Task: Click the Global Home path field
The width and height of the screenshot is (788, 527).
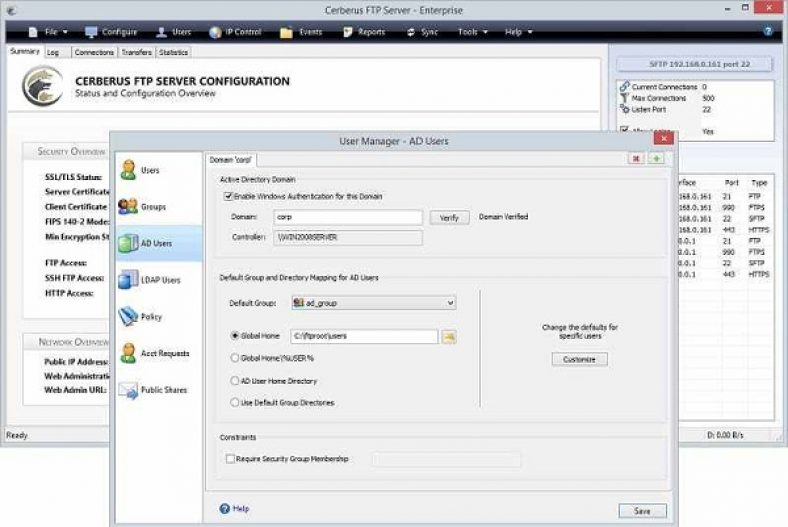Action: (364, 336)
